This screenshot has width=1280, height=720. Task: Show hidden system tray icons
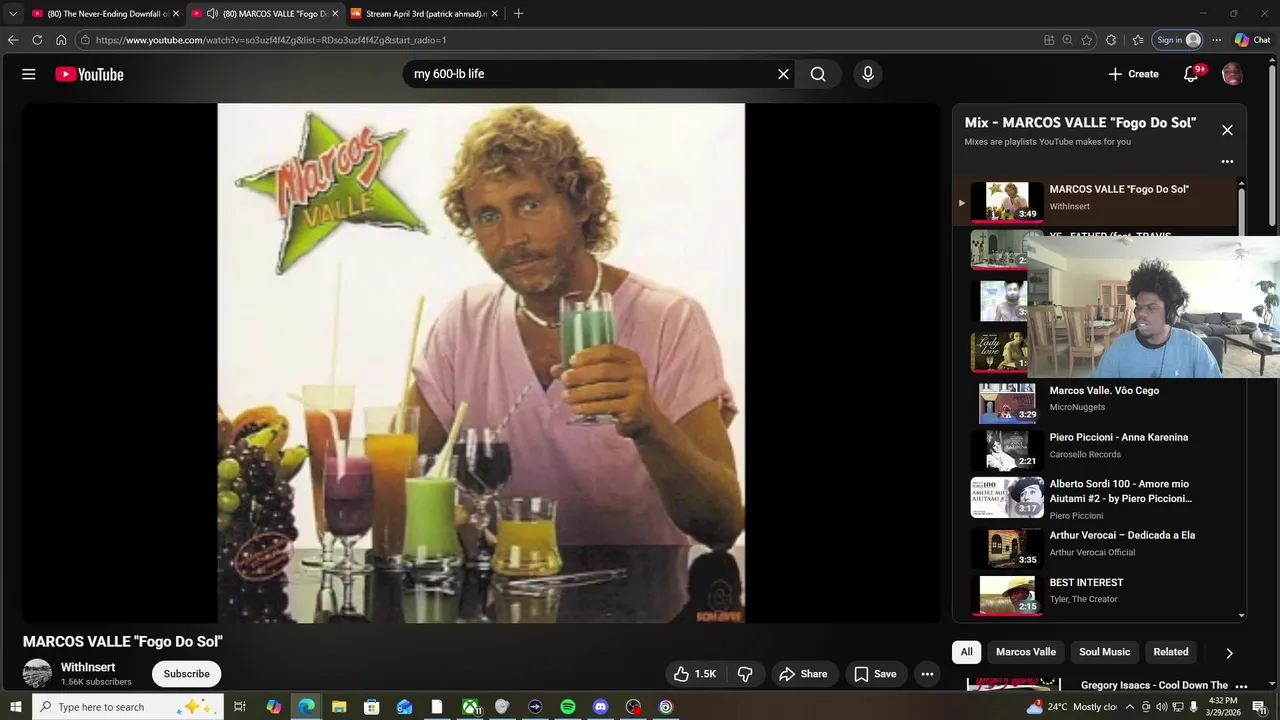click(1130, 707)
